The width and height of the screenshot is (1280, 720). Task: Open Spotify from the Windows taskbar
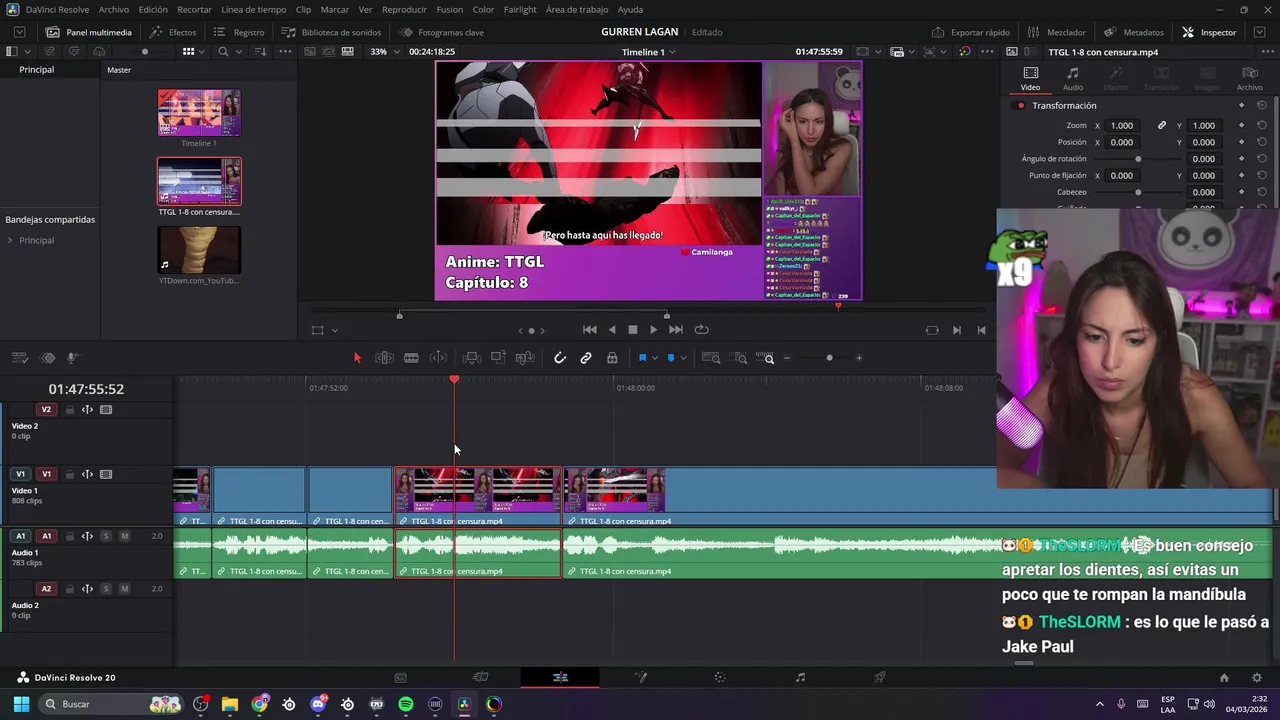click(406, 704)
